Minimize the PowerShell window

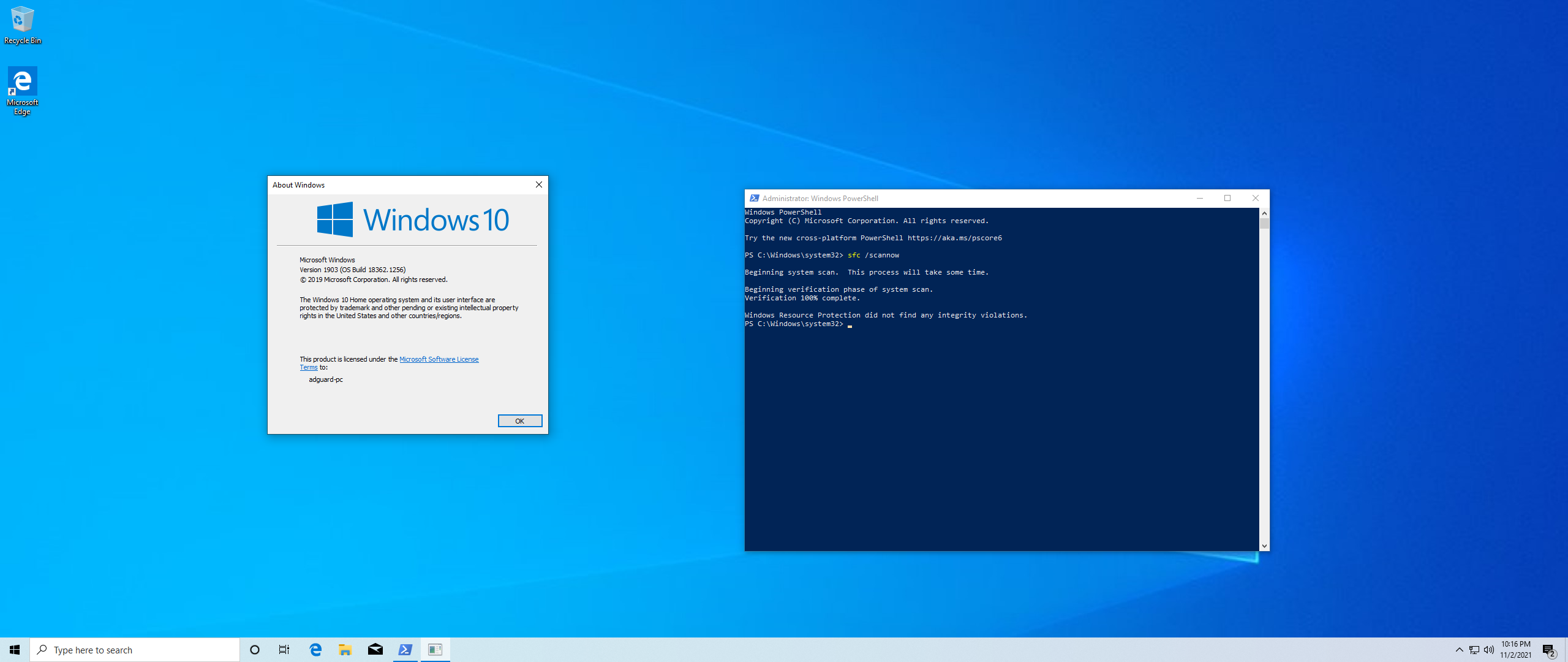click(1200, 198)
